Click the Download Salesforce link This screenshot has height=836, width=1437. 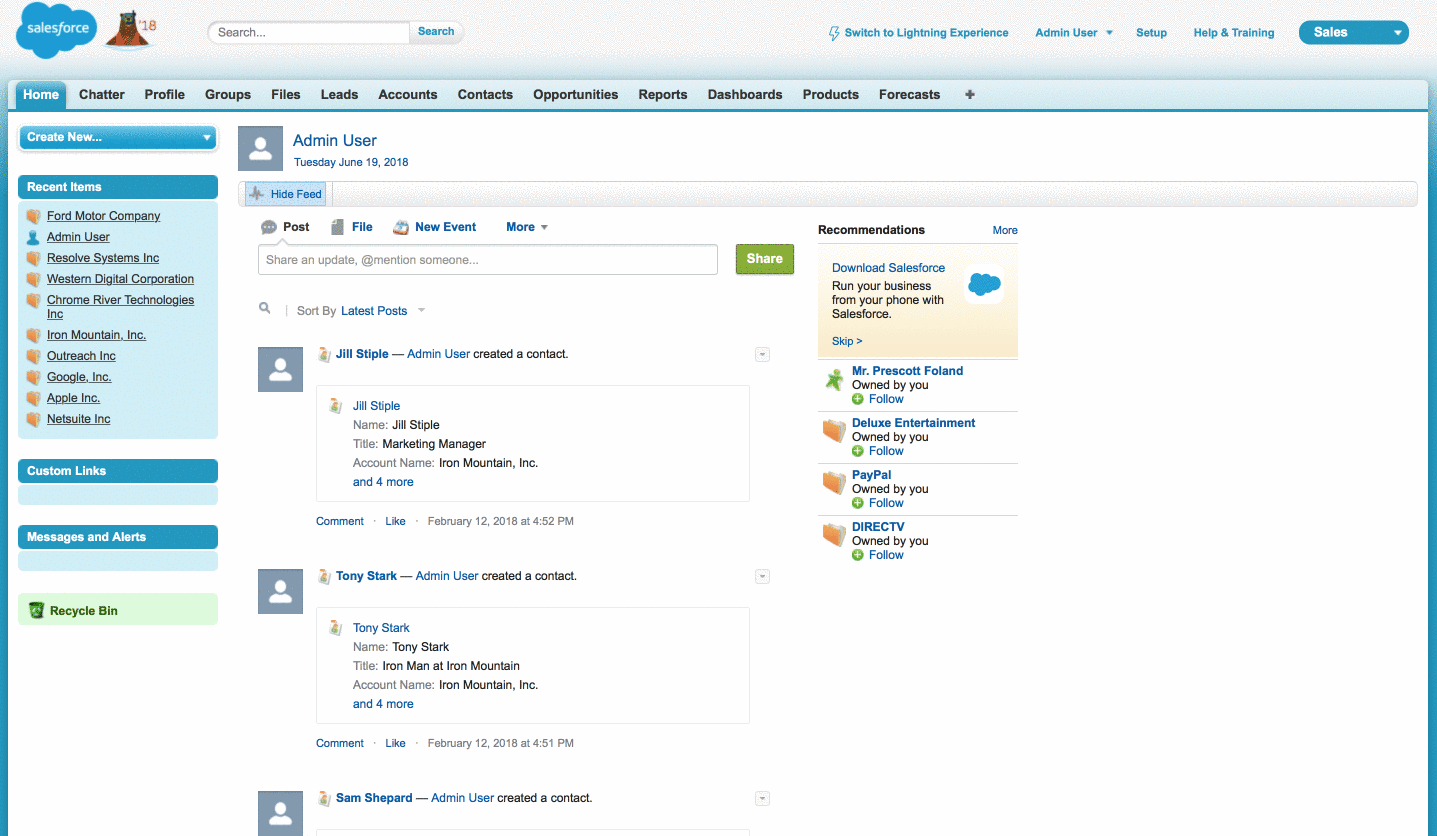pyautogui.click(x=888, y=268)
